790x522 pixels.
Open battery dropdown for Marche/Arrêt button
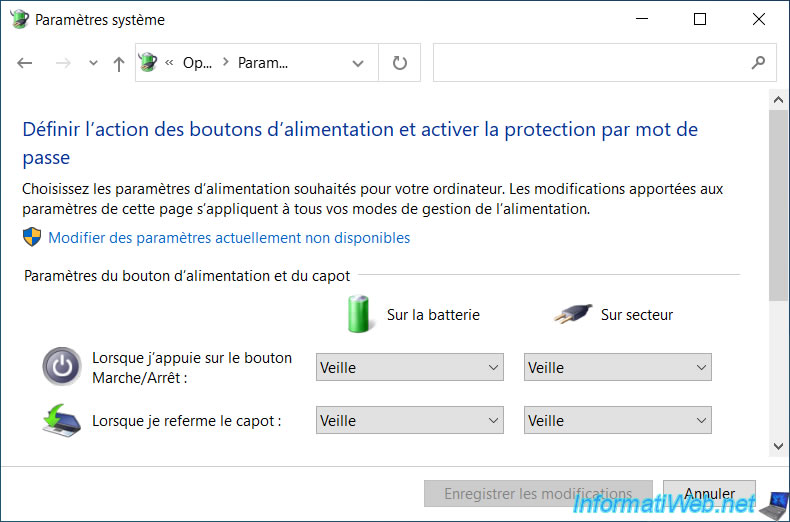pos(410,367)
